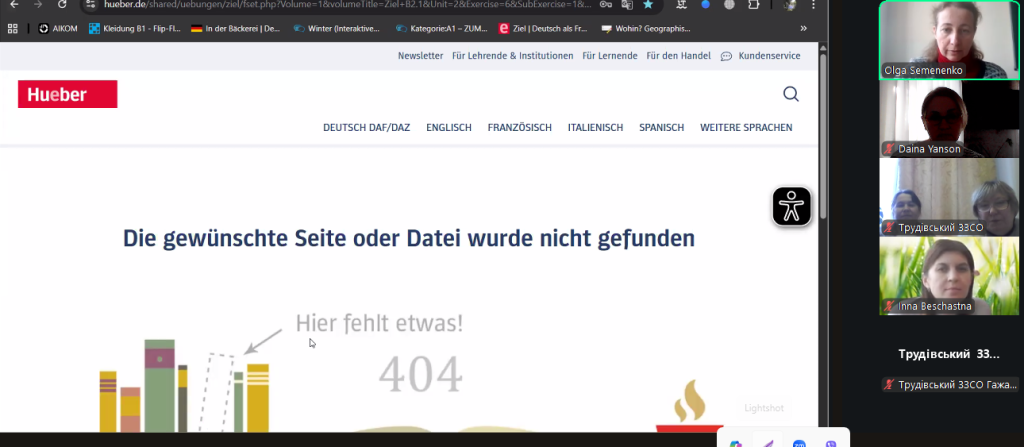Open the ENGLISCH menu
Image resolution: width=1024 pixels, height=447 pixels.
point(449,127)
